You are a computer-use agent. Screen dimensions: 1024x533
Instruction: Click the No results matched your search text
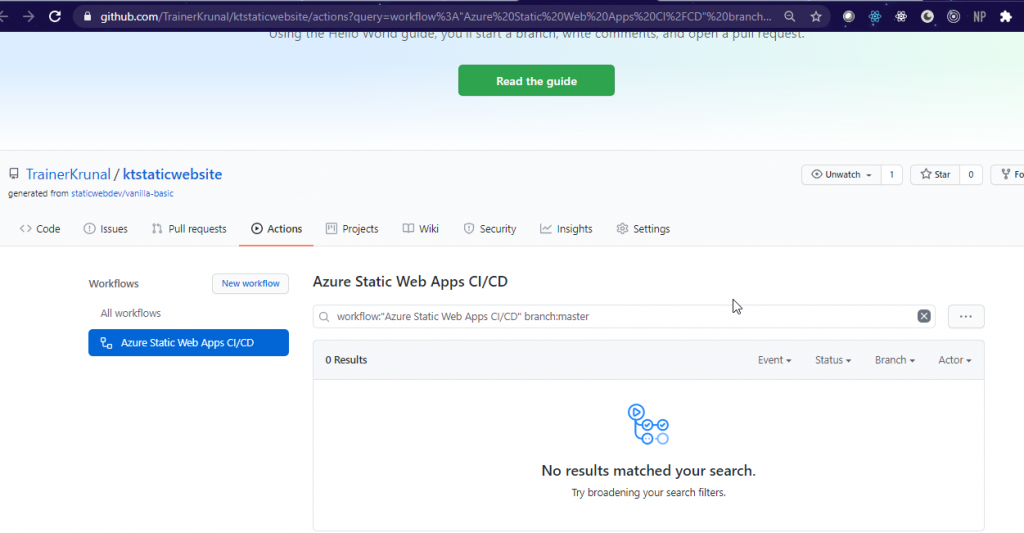pos(648,470)
